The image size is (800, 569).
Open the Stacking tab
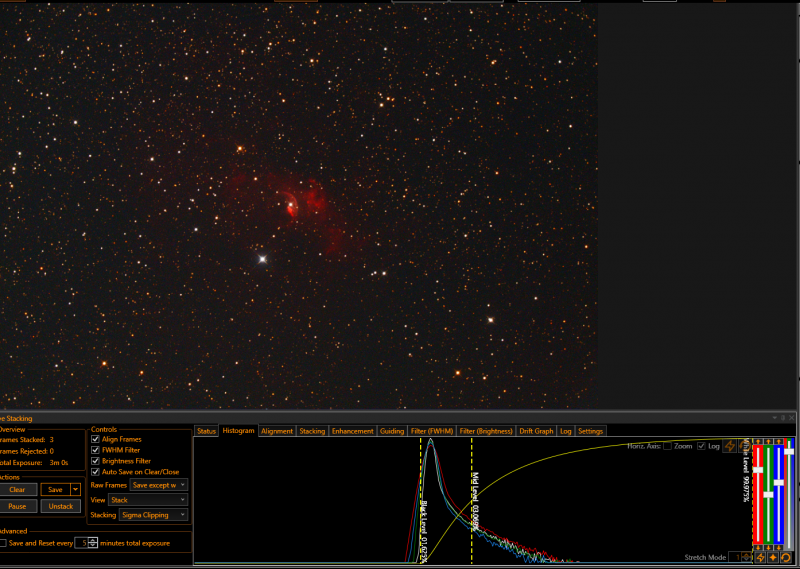[312, 431]
